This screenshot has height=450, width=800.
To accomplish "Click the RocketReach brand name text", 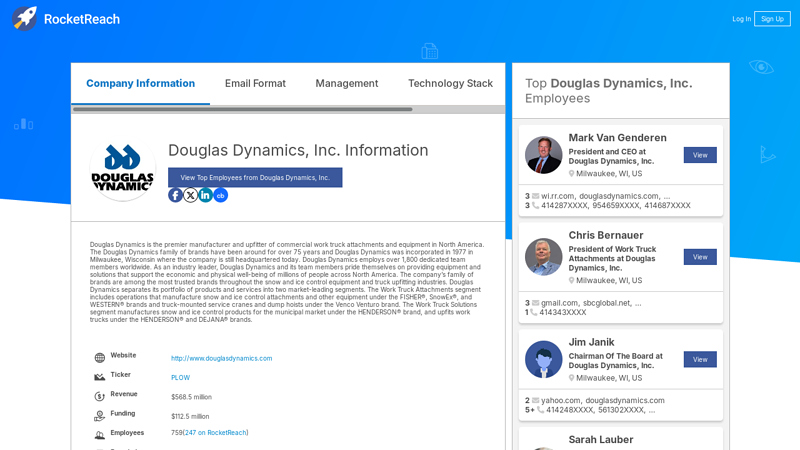I will [x=82, y=19].
